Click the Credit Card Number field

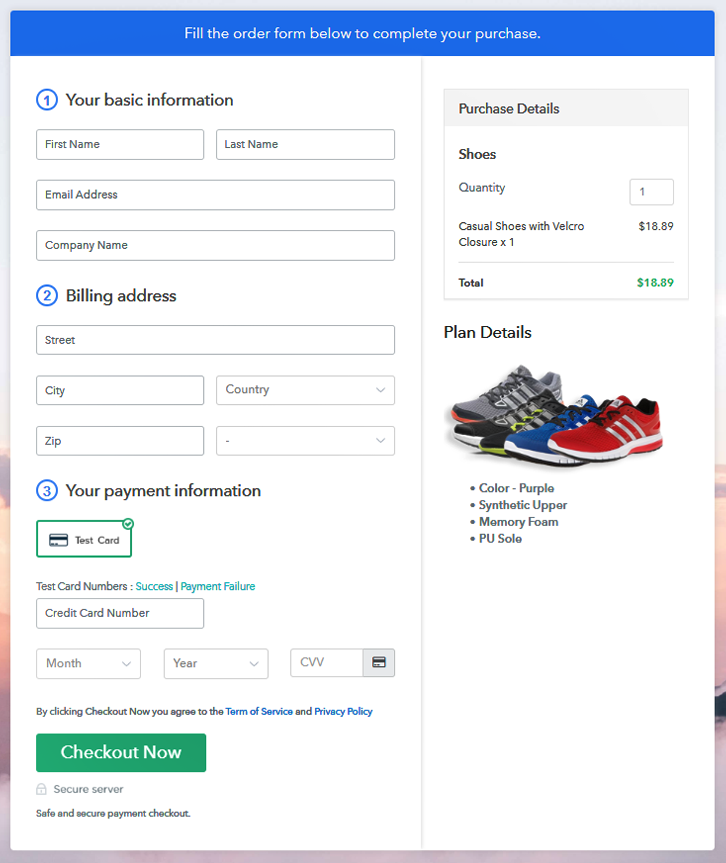[x=120, y=613]
